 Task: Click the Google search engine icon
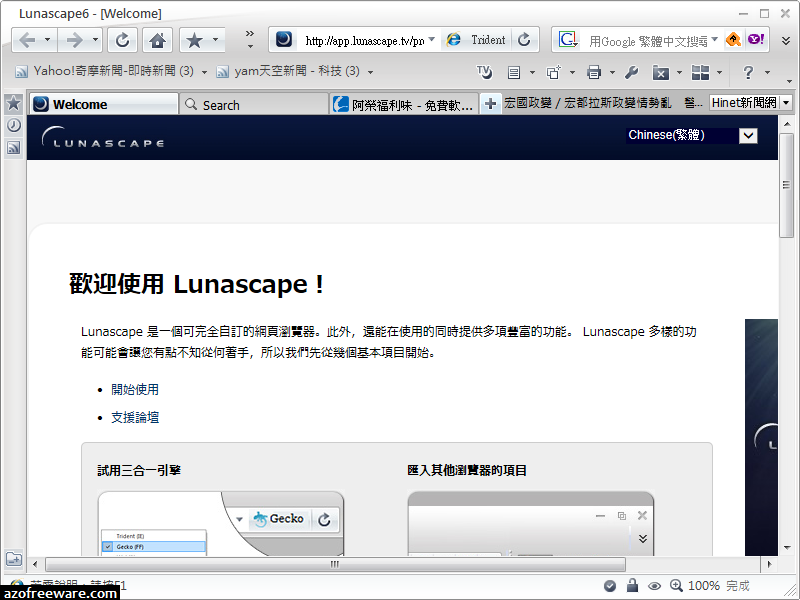tap(568, 39)
